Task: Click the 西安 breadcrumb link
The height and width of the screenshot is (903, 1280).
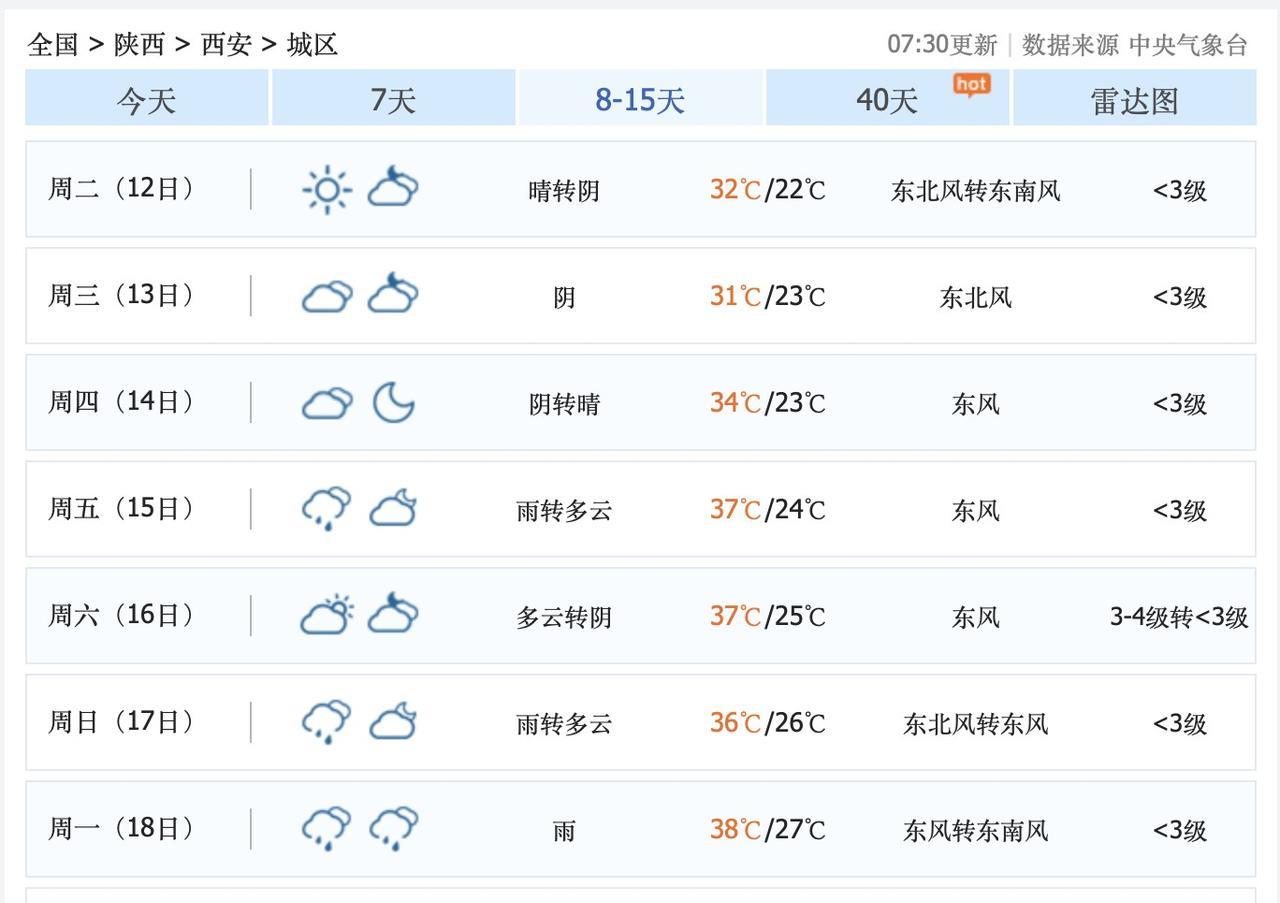Action: point(226,44)
